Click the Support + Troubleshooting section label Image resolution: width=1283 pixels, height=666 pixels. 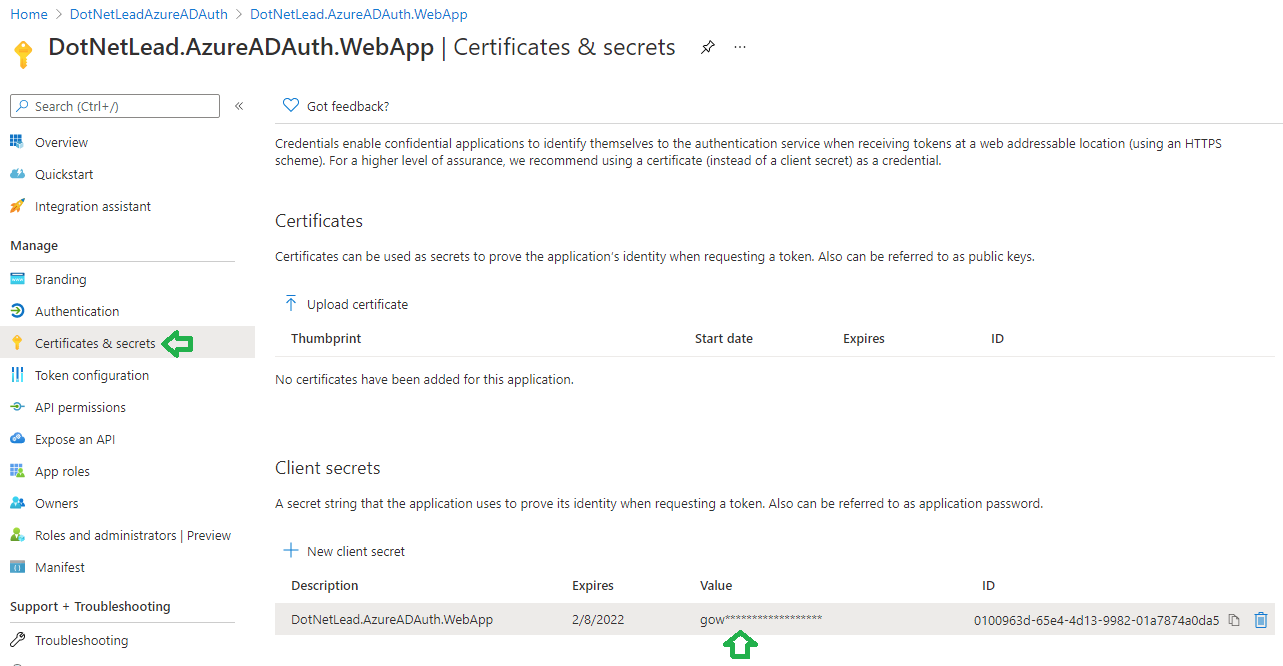[90, 607]
